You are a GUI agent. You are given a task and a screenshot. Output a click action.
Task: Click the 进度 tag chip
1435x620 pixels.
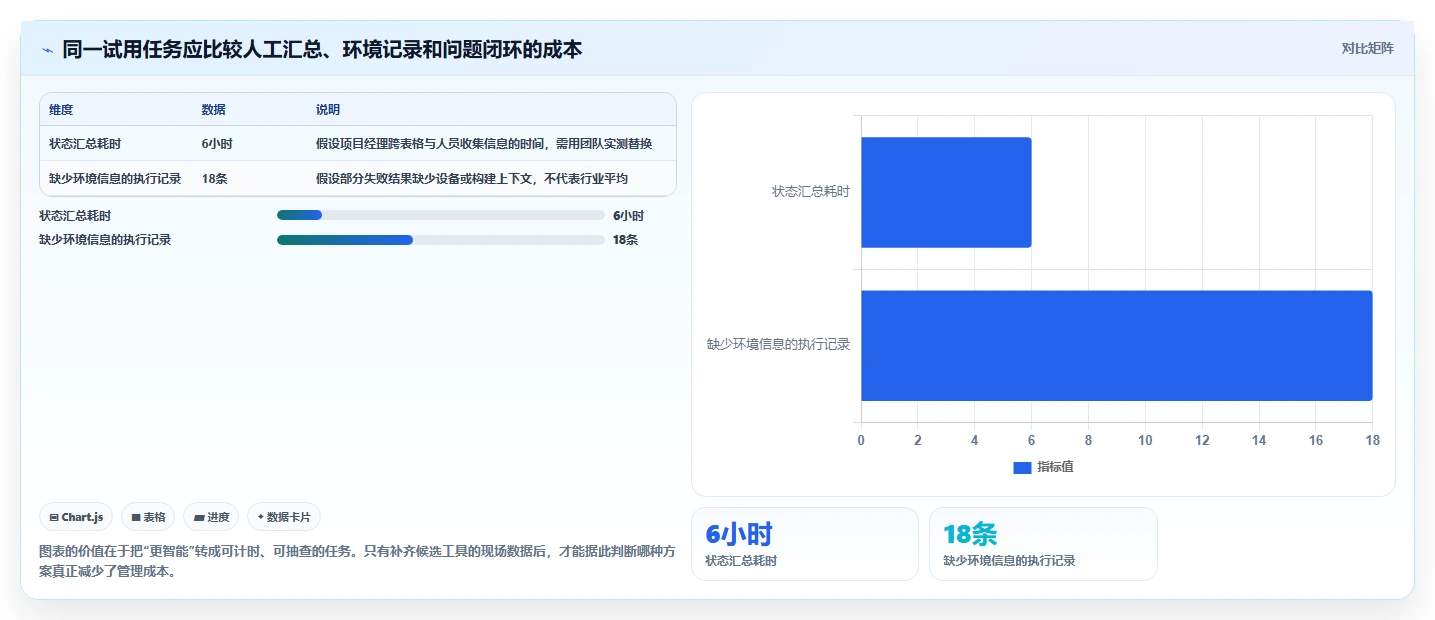(x=211, y=517)
